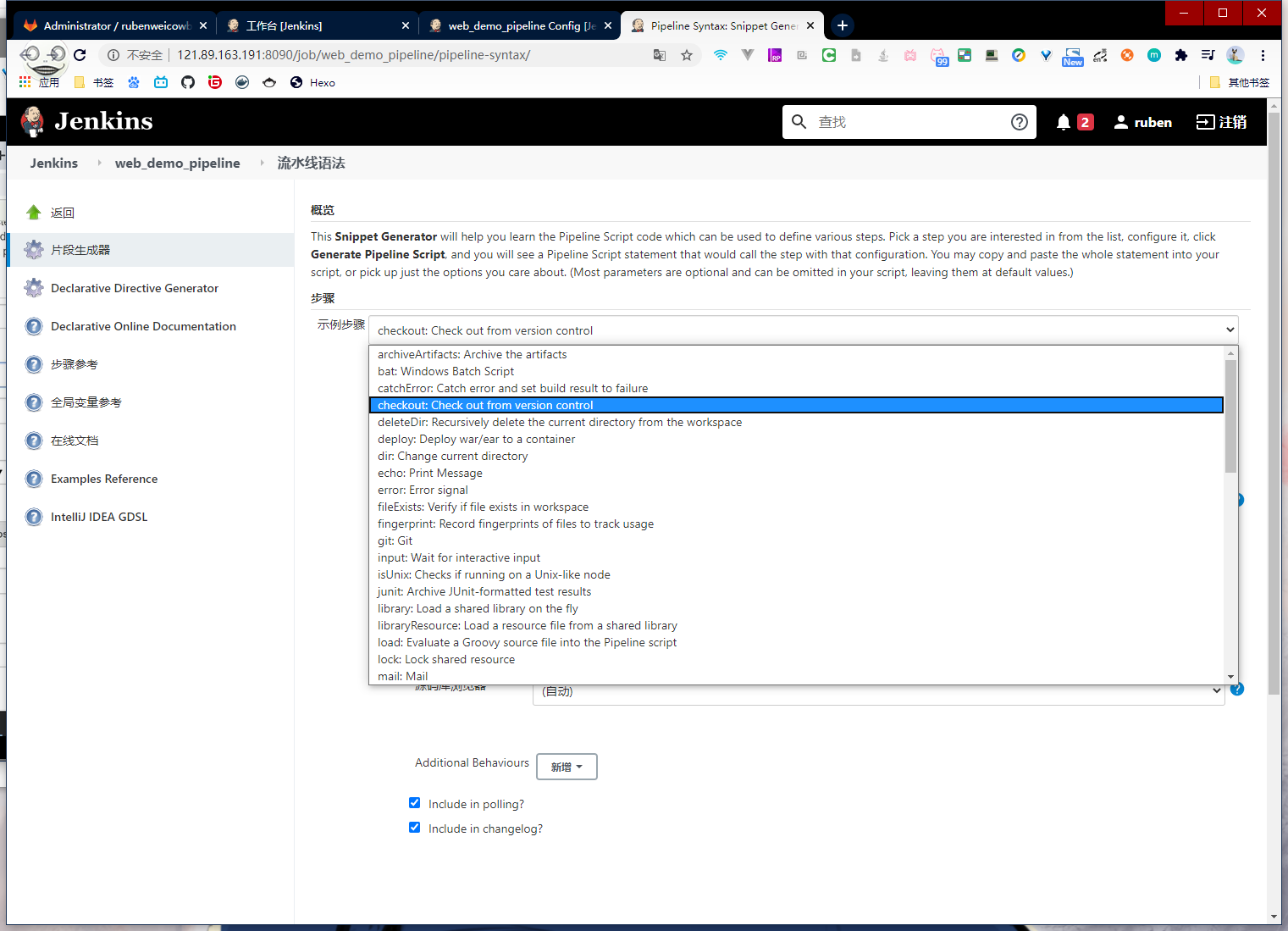Select the git: Git option
Viewport: 1288px width, 931px height.
(395, 540)
